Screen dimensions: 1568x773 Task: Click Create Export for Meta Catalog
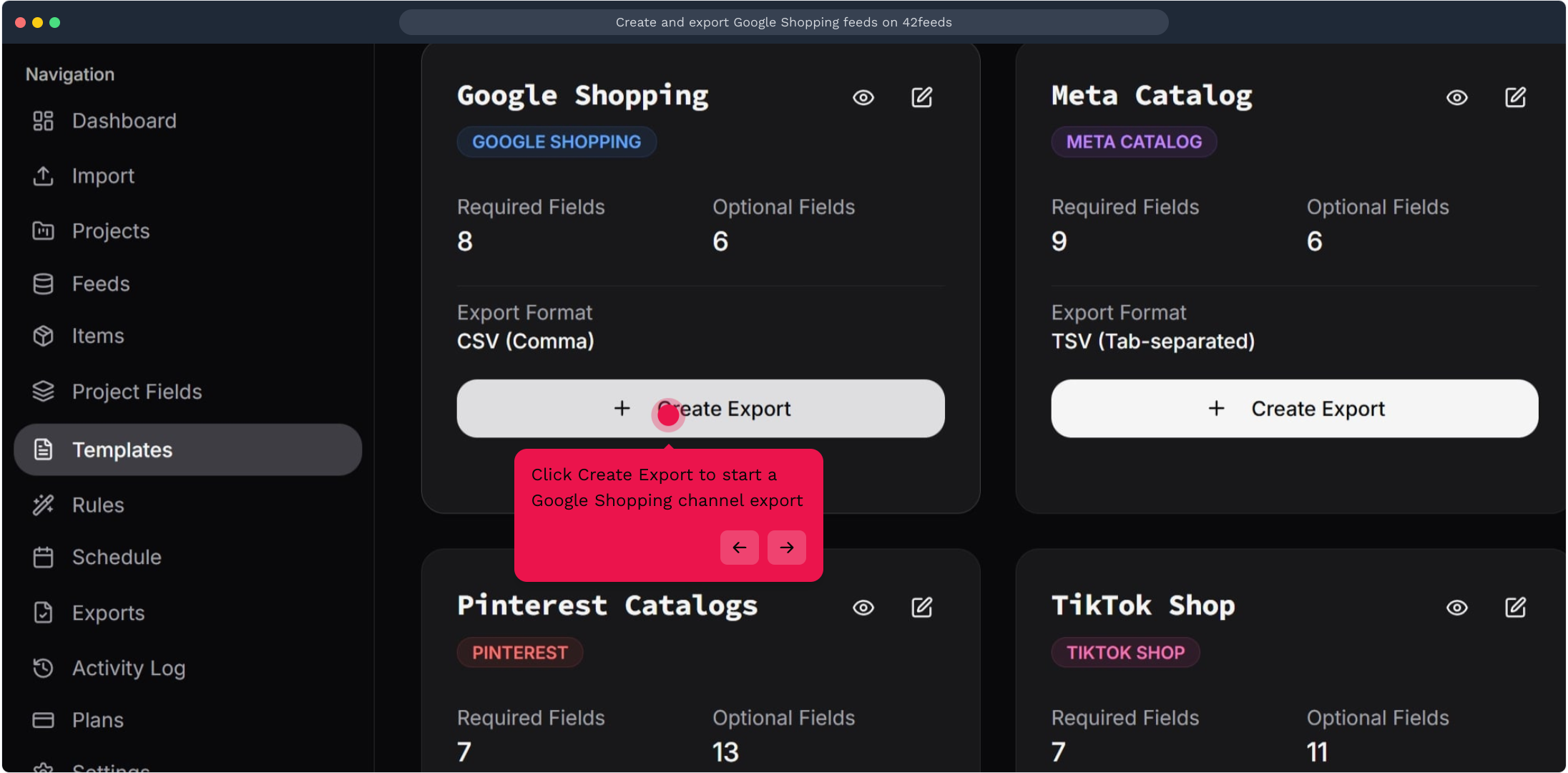1294,409
